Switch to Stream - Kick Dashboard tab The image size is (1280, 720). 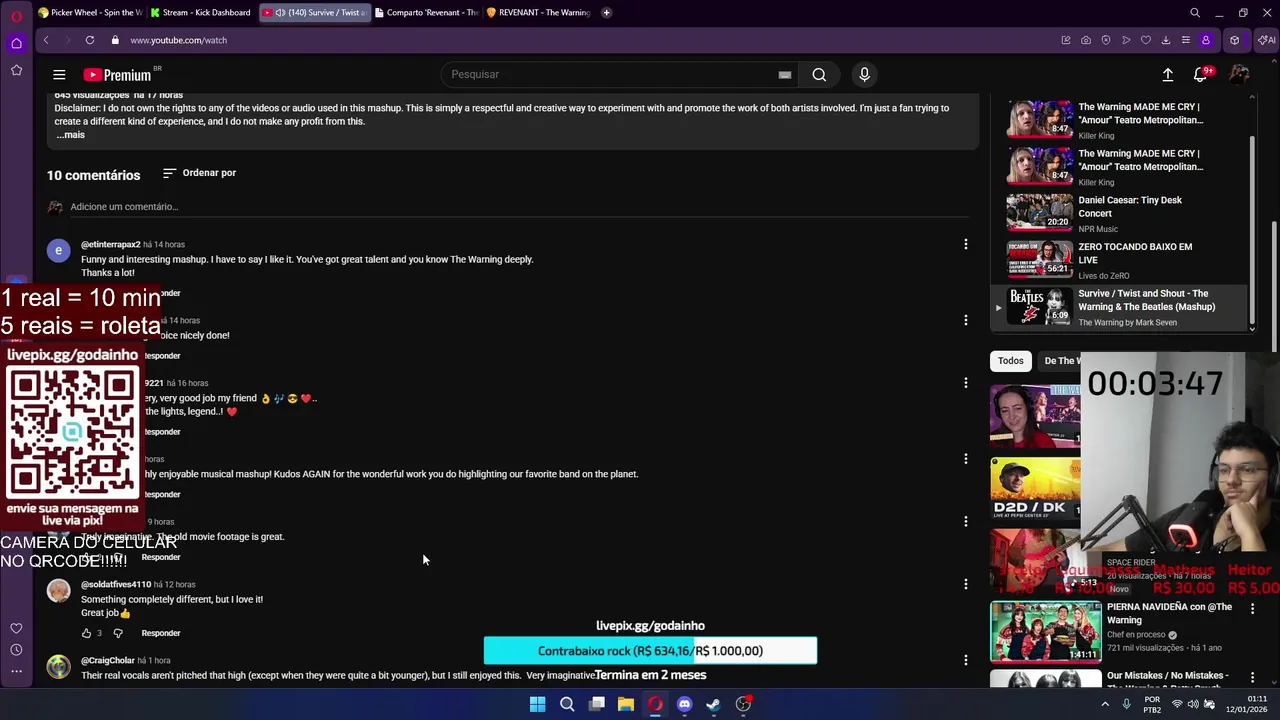[x=200, y=13]
